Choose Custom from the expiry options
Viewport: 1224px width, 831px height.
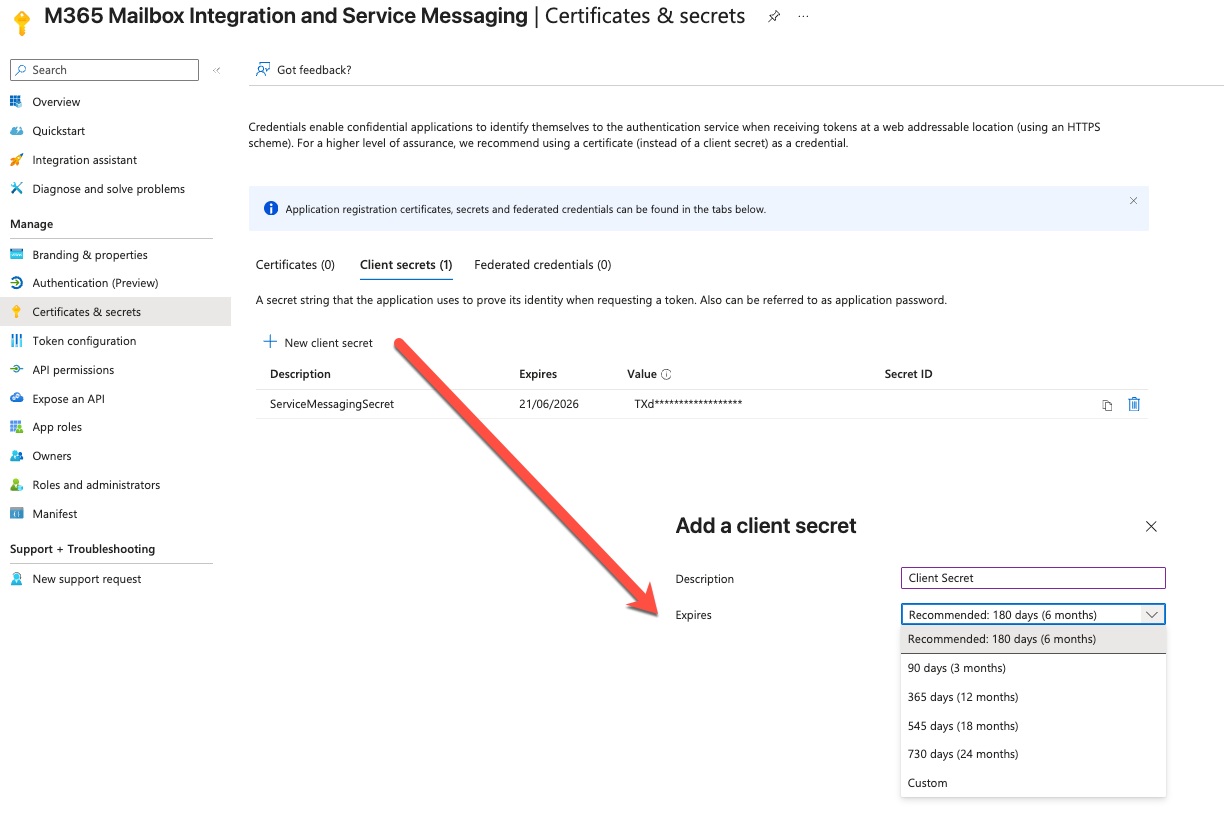pyautogui.click(x=926, y=782)
